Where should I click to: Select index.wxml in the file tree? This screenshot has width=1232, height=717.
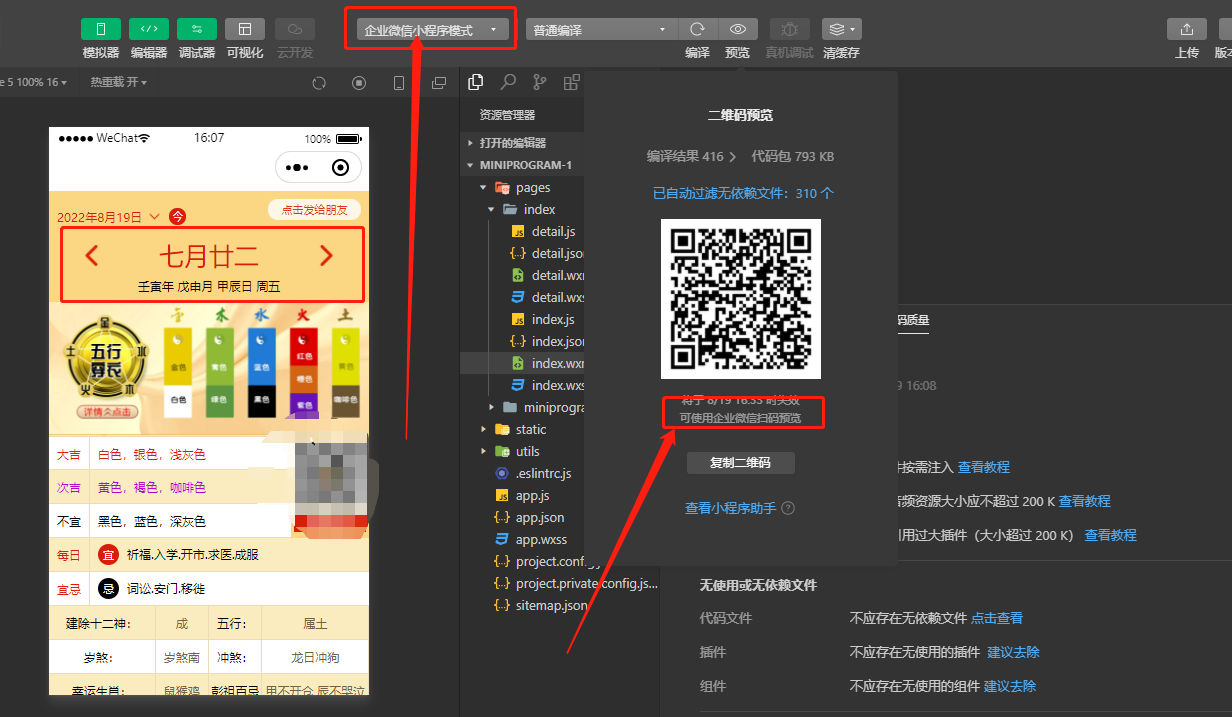pos(523,363)
